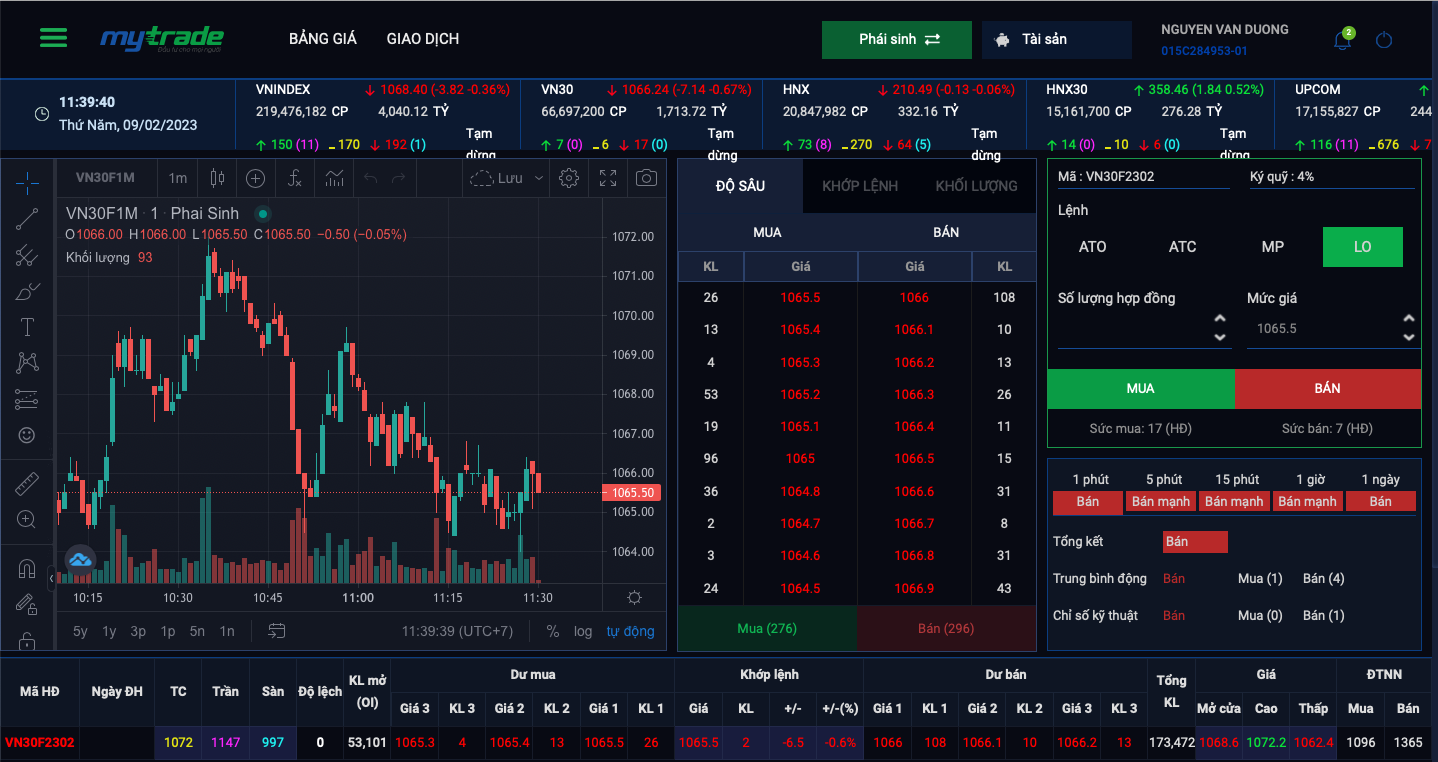Open the BẢNG GIÁ menu
The width and height of the screenshot is (1438, 762).
point(323,39)
